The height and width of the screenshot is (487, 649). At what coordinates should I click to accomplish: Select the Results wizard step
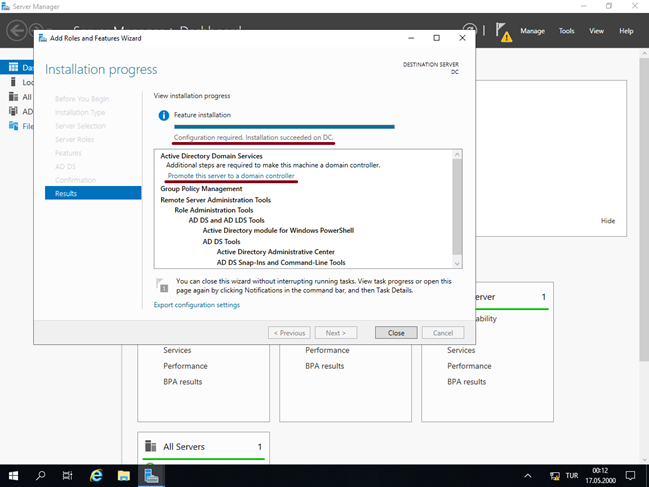[x=93, y=193]
